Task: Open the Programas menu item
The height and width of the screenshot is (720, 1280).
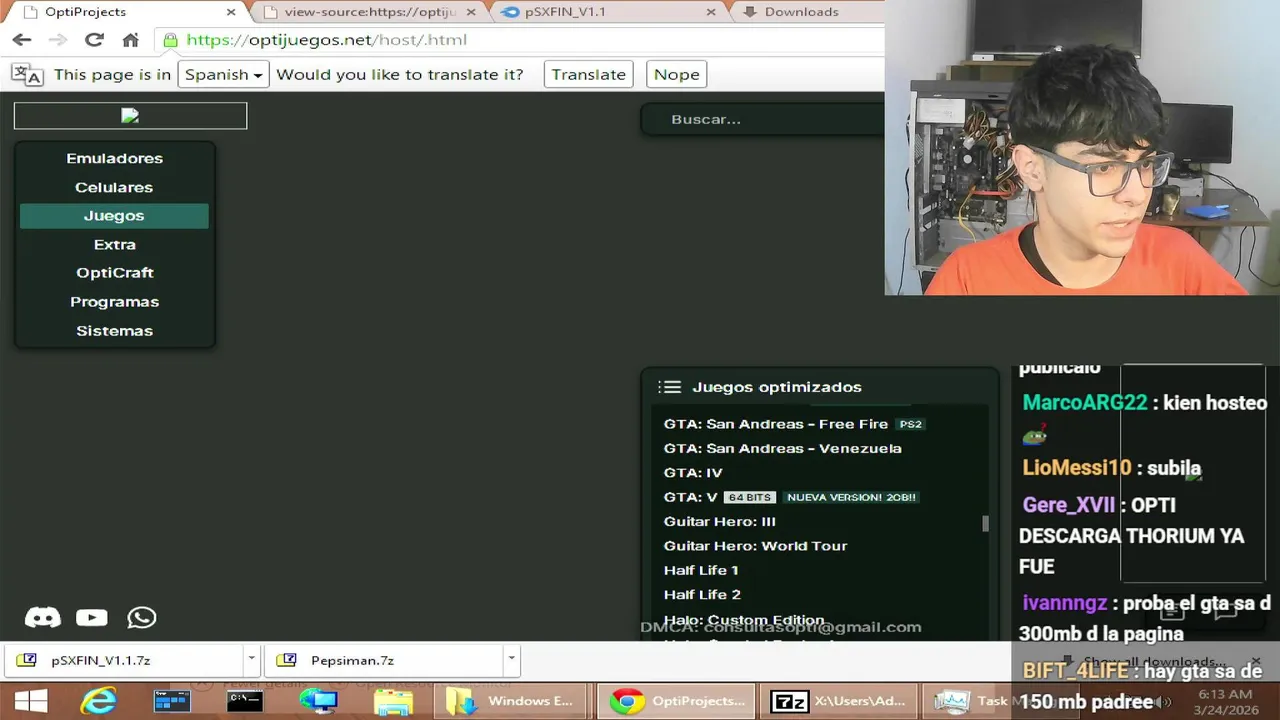Action: tap(114, 301)
